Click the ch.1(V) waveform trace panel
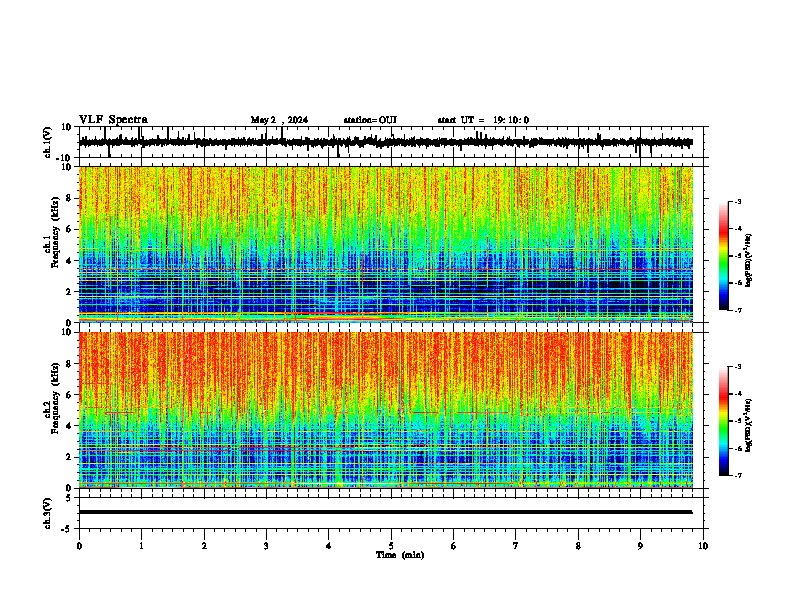792x612 pixels. [391, 142]
